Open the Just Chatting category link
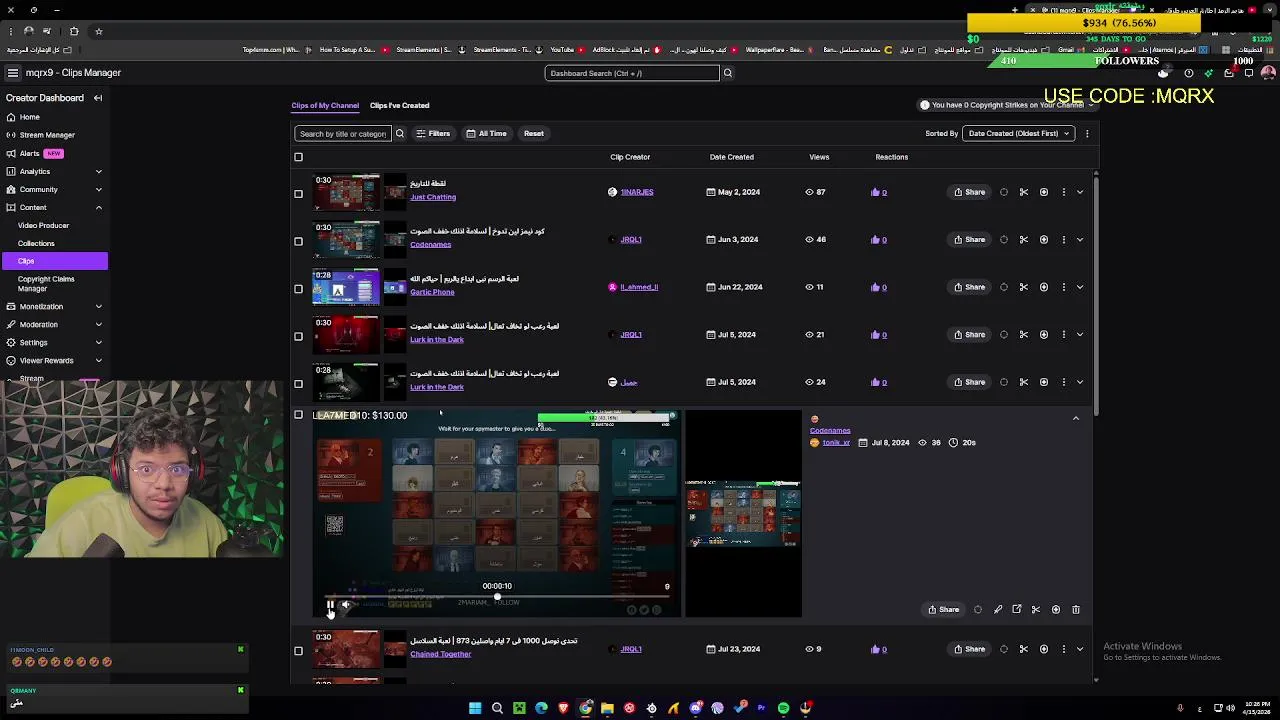This screenshot has height=720, width=1280. (432, 197)
